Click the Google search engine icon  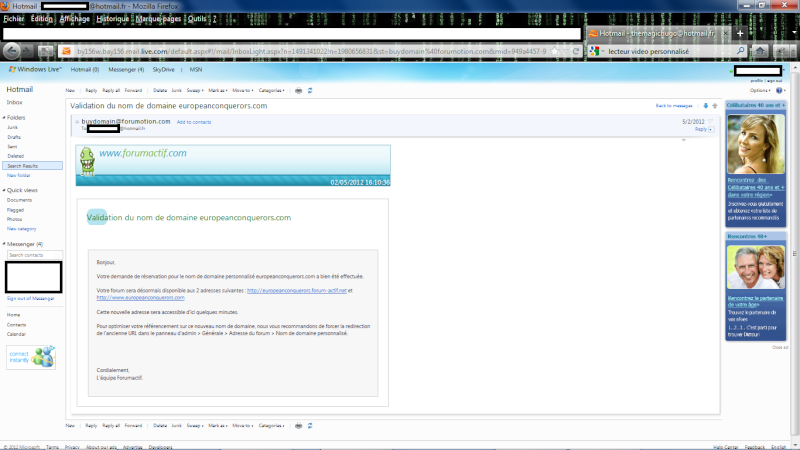[594, 51]
